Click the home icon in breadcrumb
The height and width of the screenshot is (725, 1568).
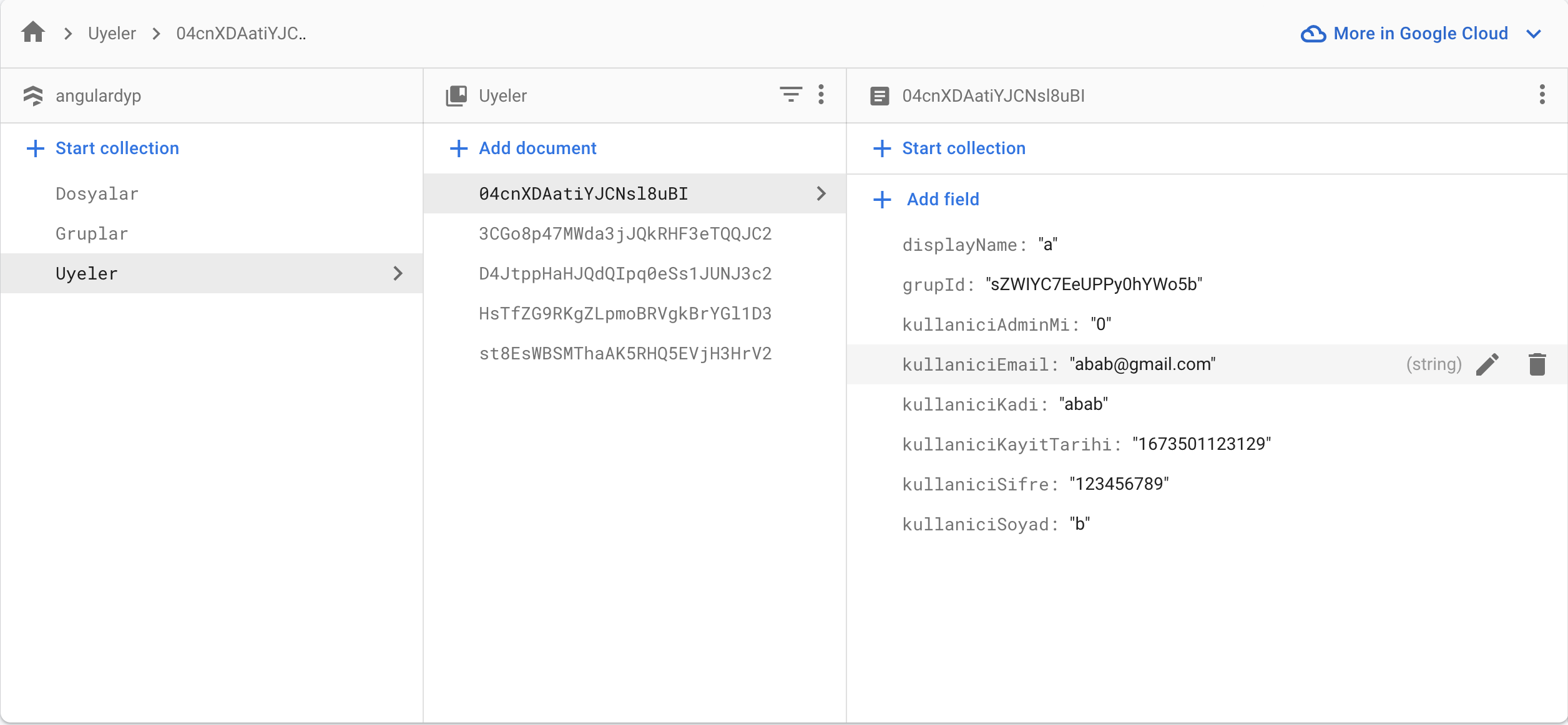[33, 32]
